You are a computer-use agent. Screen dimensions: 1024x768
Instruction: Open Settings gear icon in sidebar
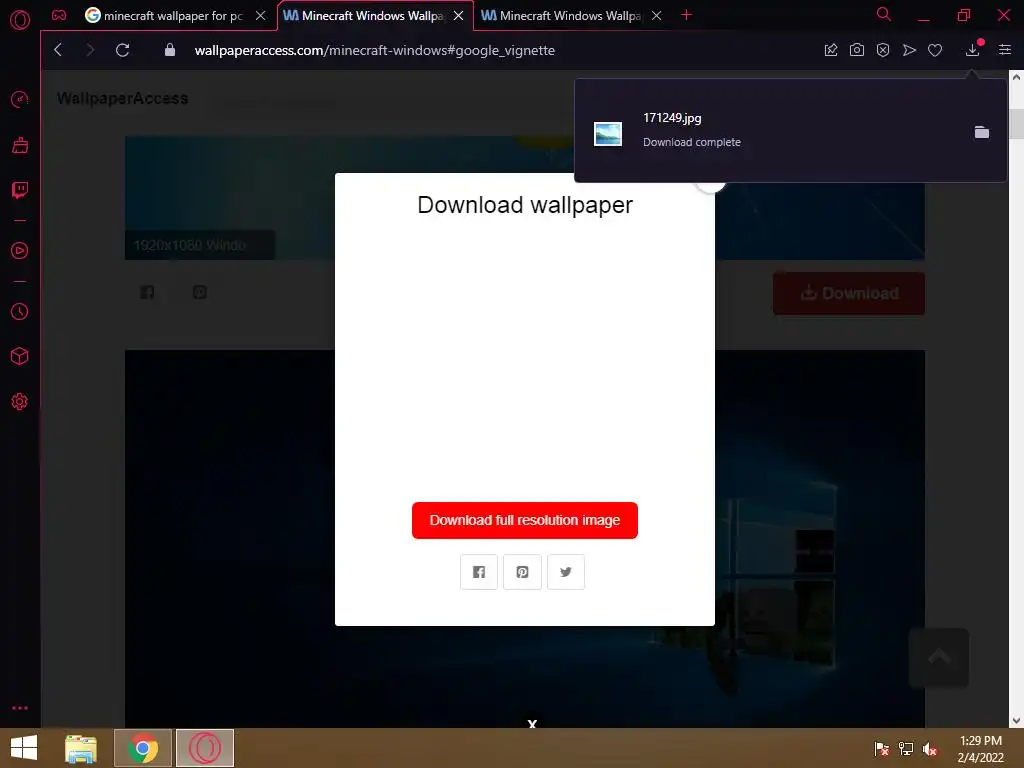20,402
